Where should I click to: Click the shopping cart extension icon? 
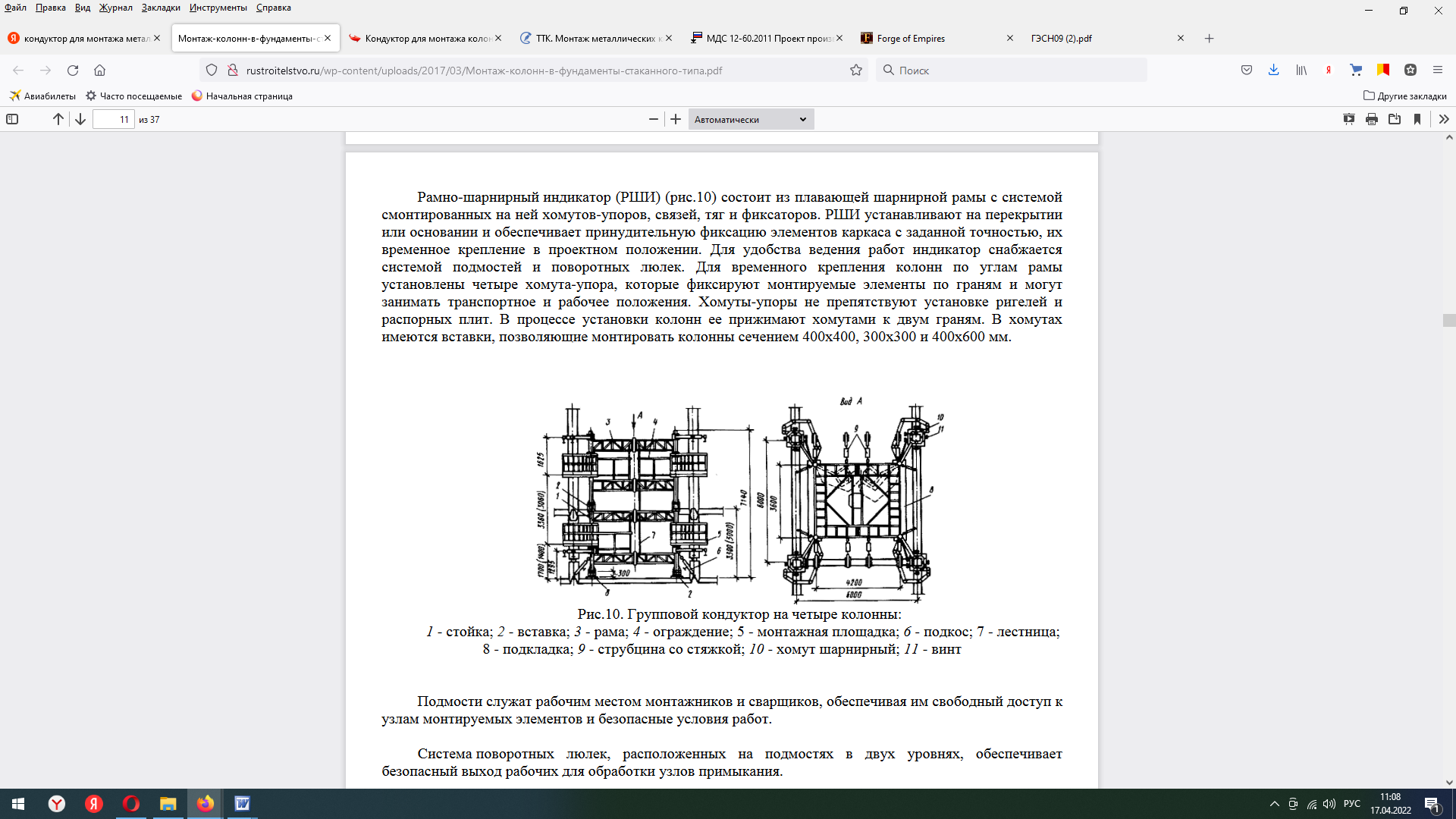(x=1356, y=70)
